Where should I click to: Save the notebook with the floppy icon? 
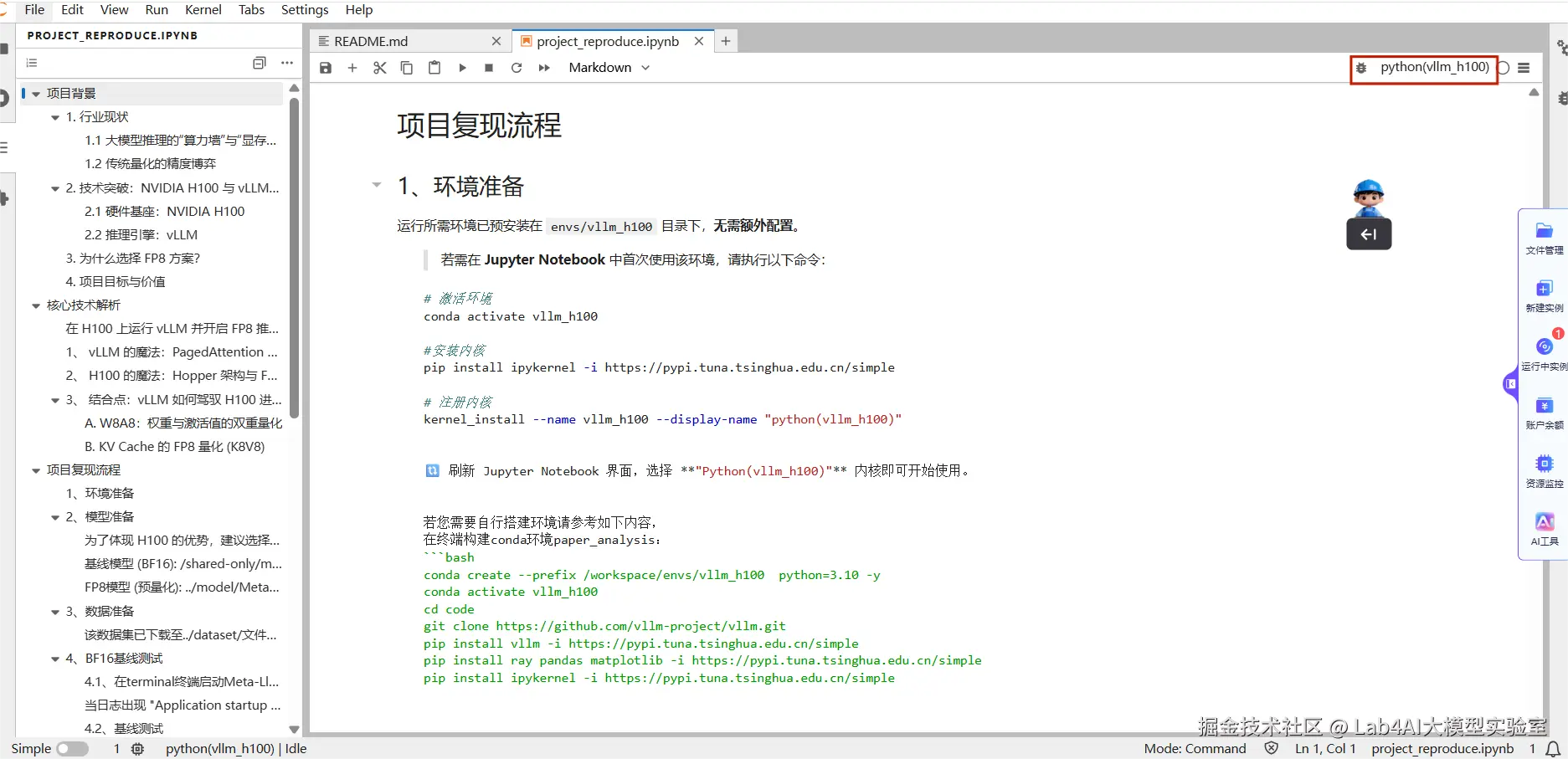pyautogui.click(x=326, y=68)
